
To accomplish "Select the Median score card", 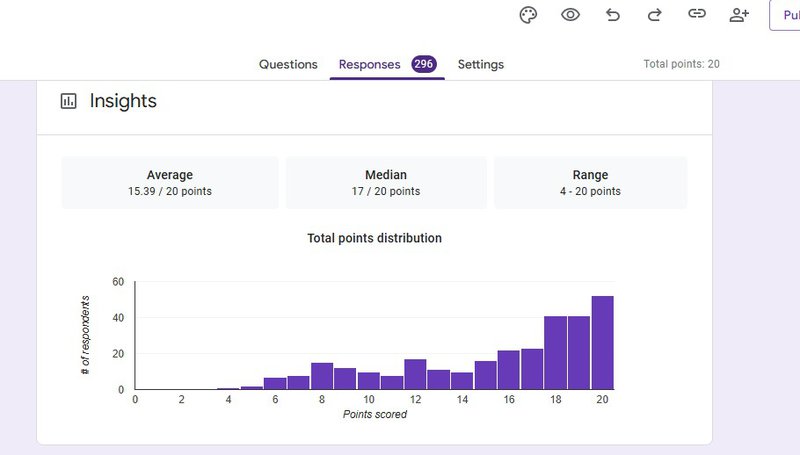I will [x=386, y=182].
